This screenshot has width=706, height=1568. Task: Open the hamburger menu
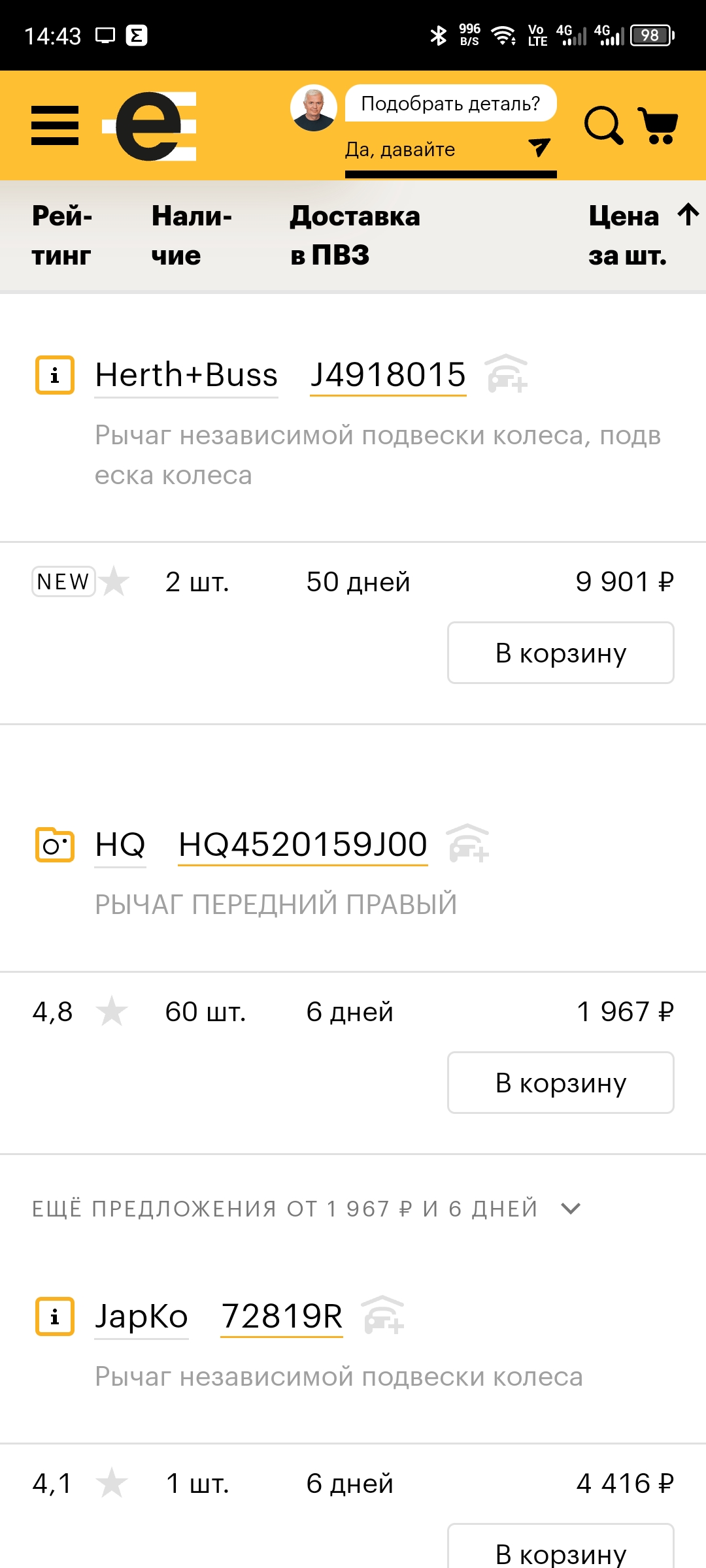pyautogui.click(x=55, y=125)
